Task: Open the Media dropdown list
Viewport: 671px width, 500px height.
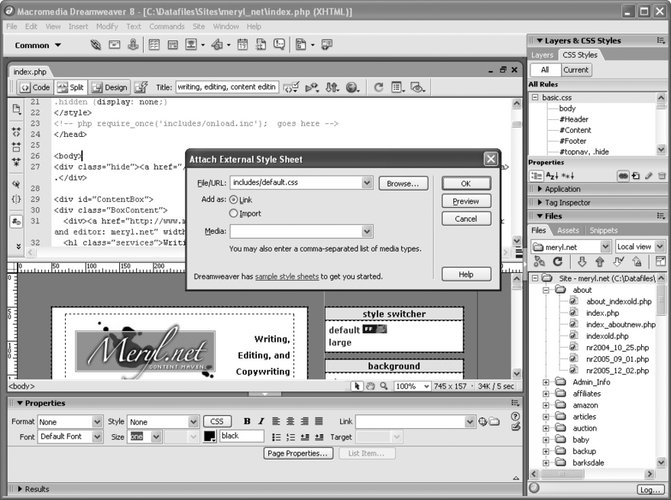Action: click(367, 231)
